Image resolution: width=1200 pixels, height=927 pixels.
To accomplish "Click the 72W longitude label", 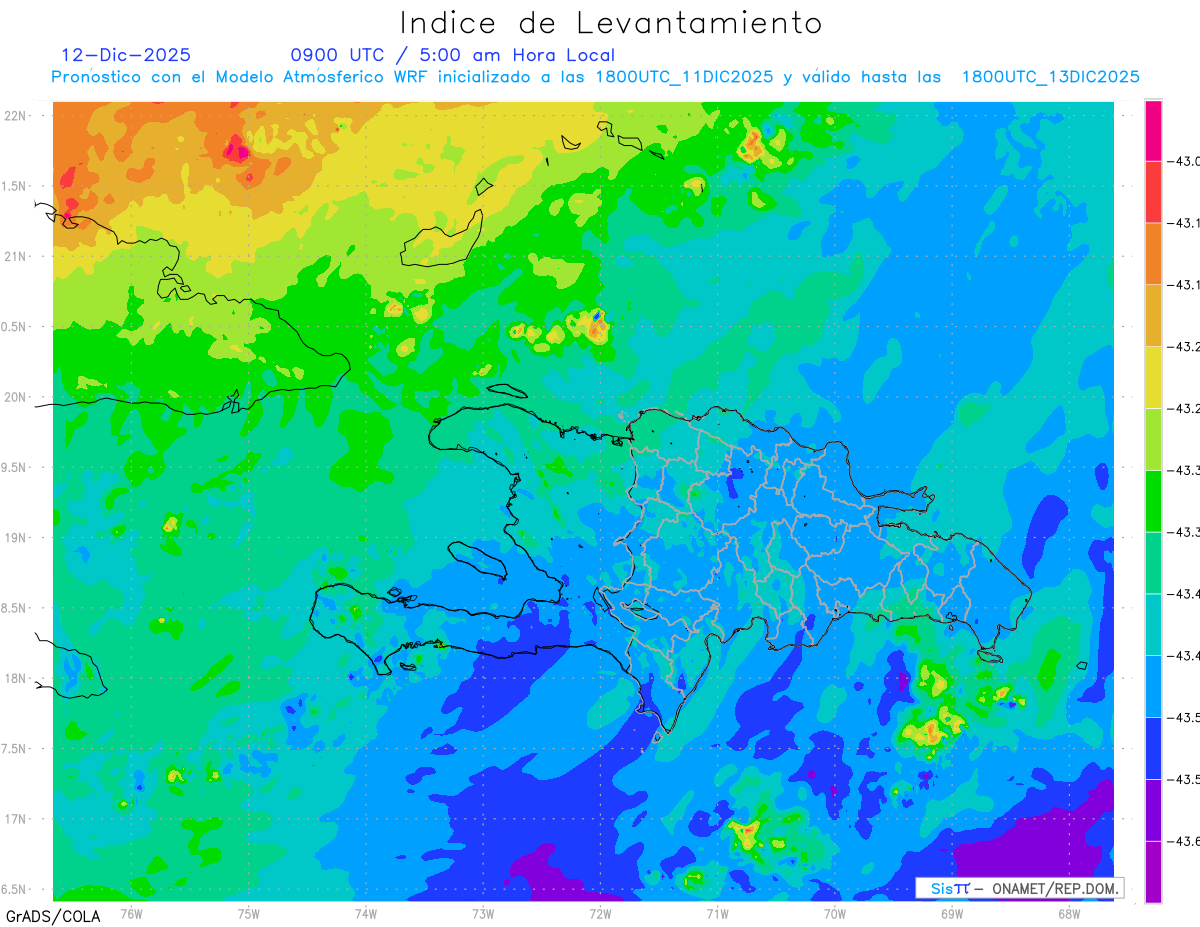I will (x=600, y=913).
